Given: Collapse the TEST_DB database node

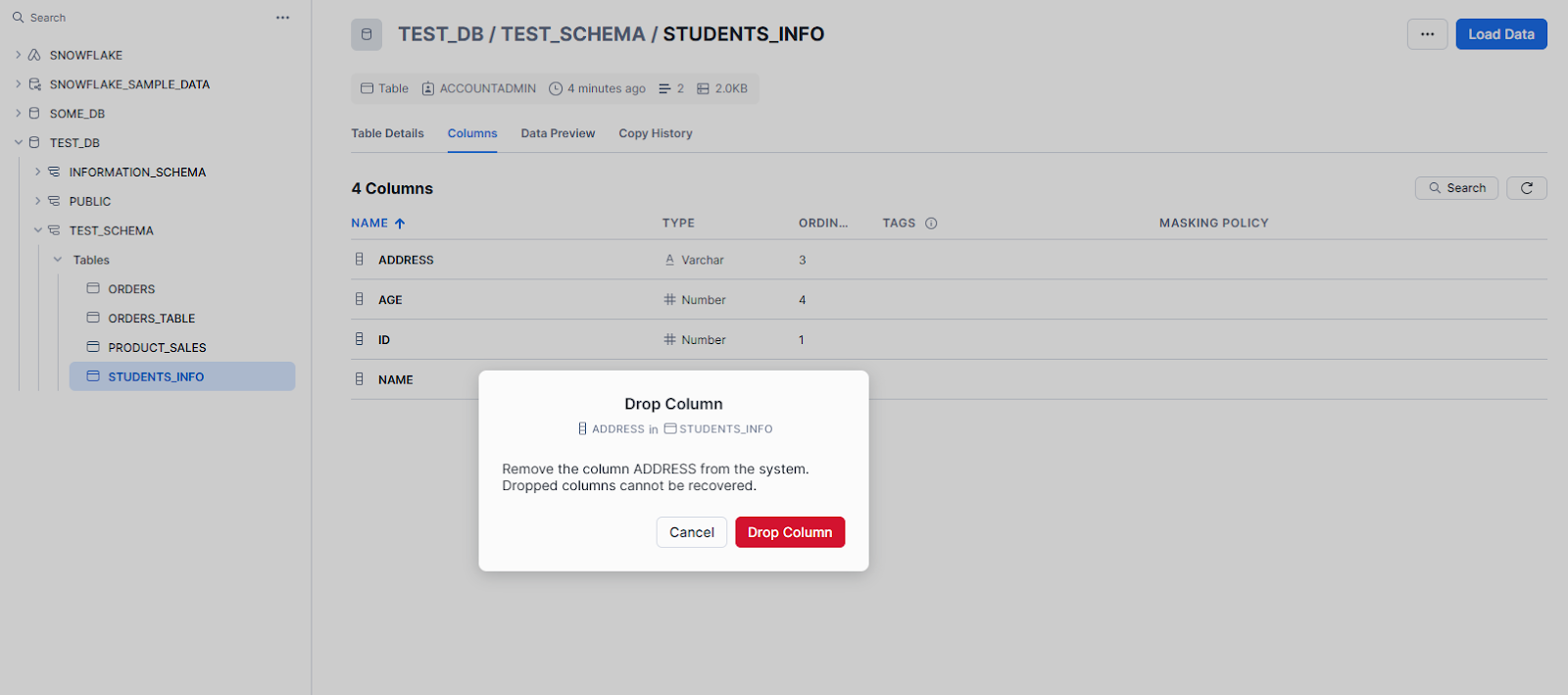Looking at the screenshot, I should point(18,143).
